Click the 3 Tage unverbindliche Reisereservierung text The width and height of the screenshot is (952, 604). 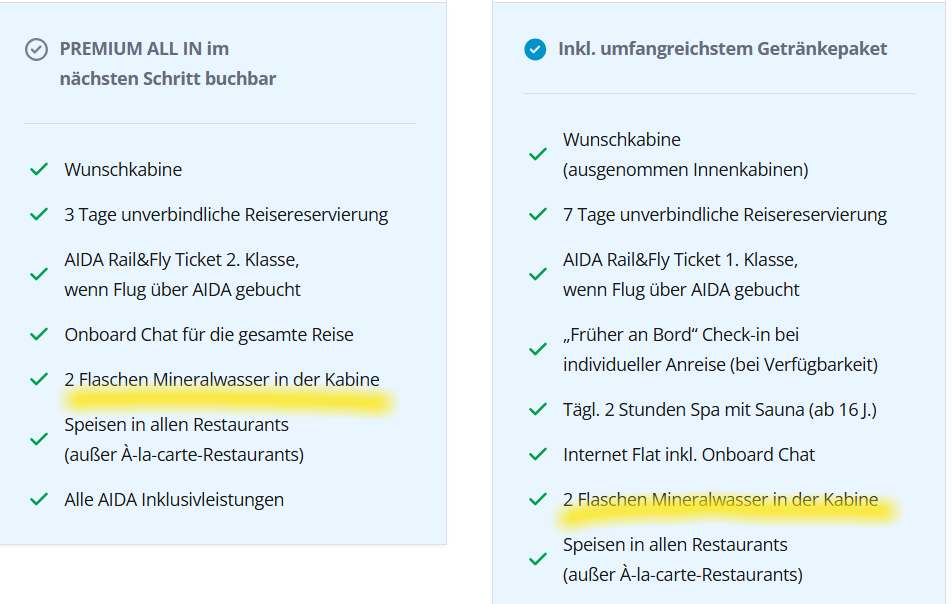click(x=226, y=215)
